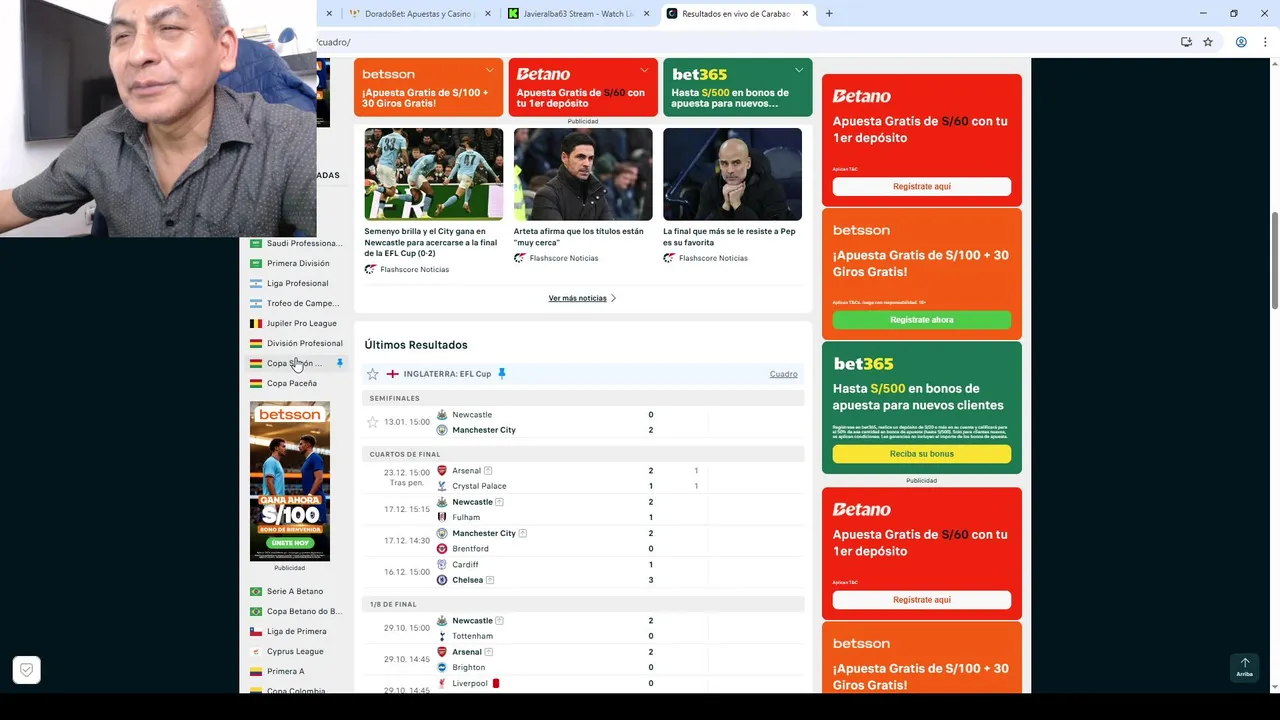1280x720 pixels.
Task: Click the advancing icon next to Chelsea
Action: (490, 580)
